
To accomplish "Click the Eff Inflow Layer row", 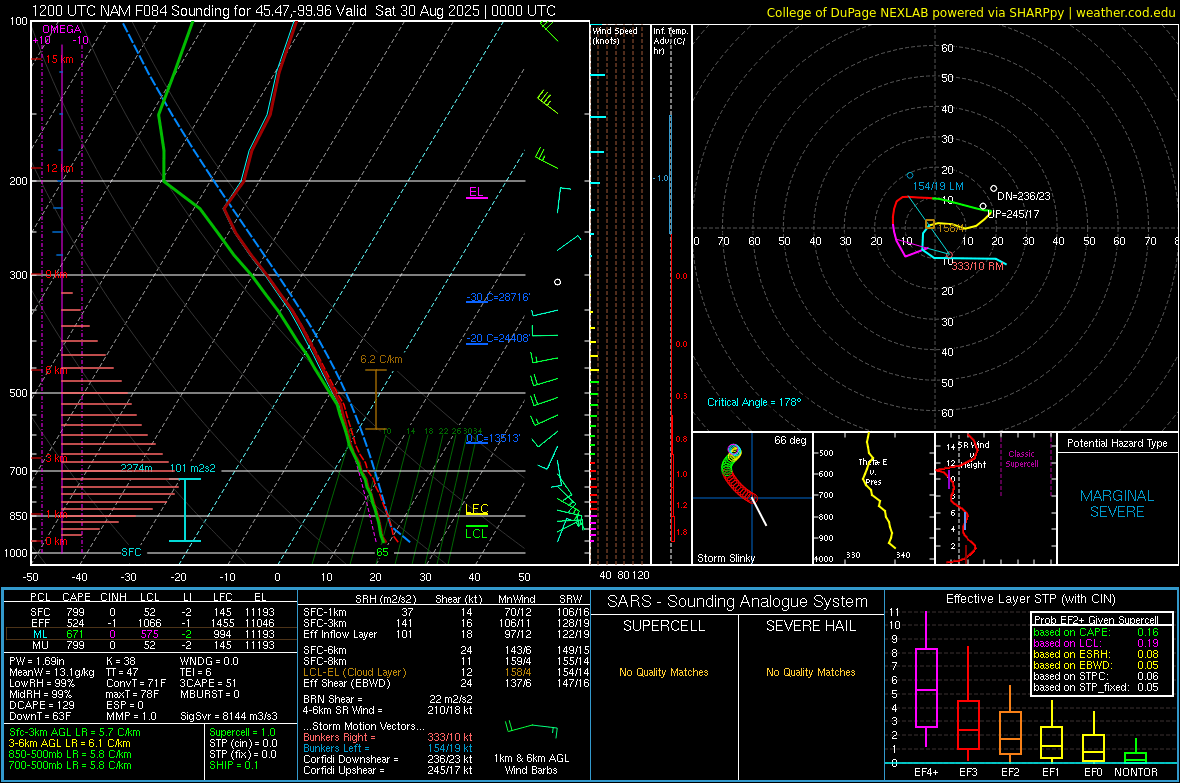I will [x=446, y=634].
